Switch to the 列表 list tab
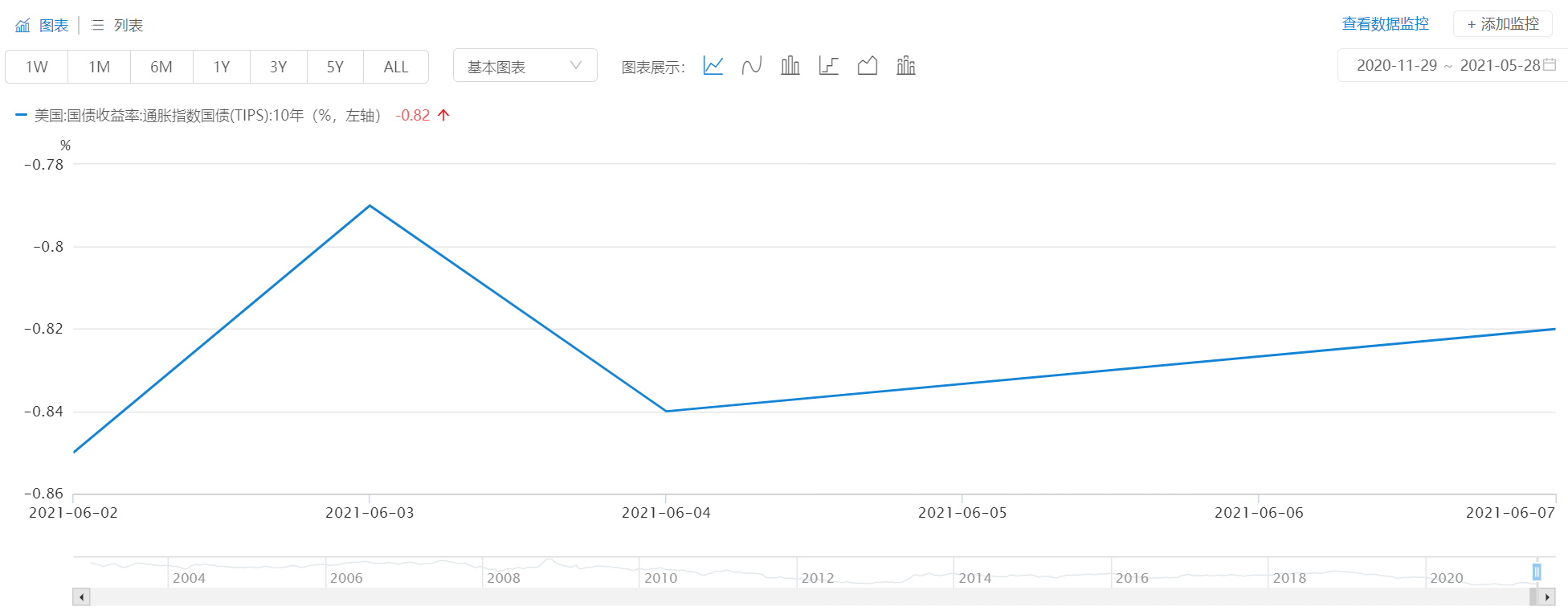1568x615 pixels. 118,26
